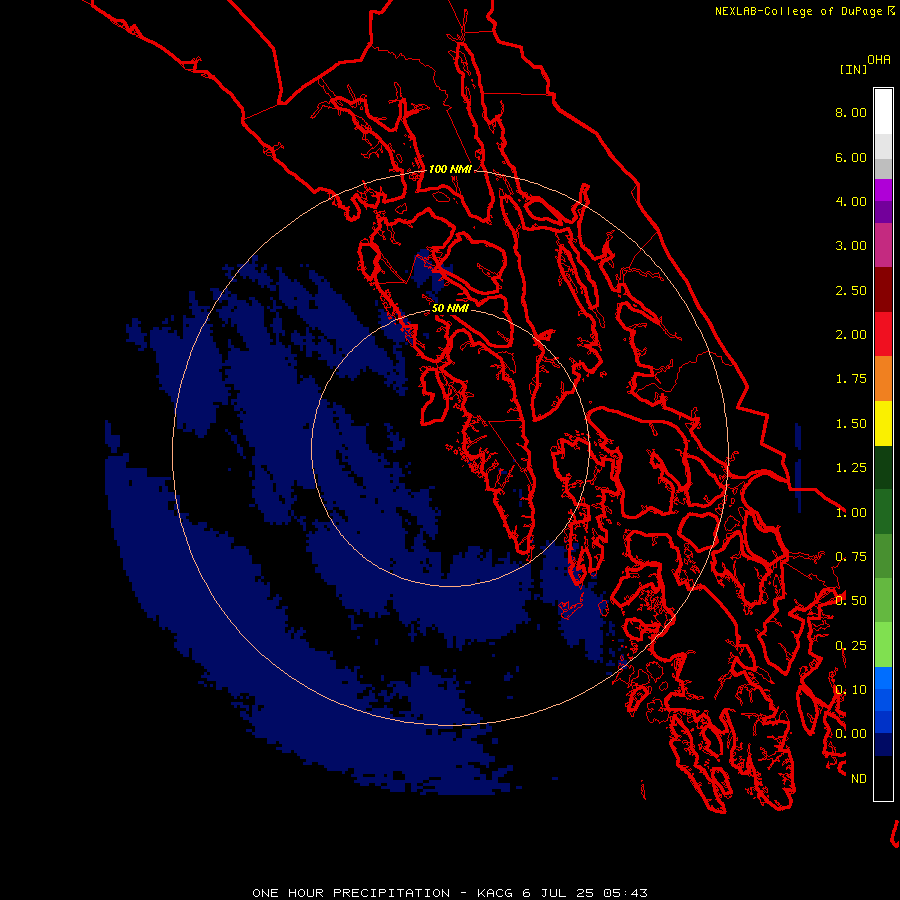Image resolution: width=900 pixels, height=900 pixels.
Task: Select the bright red swatch beside 2.00
Action: click(883, 334)
